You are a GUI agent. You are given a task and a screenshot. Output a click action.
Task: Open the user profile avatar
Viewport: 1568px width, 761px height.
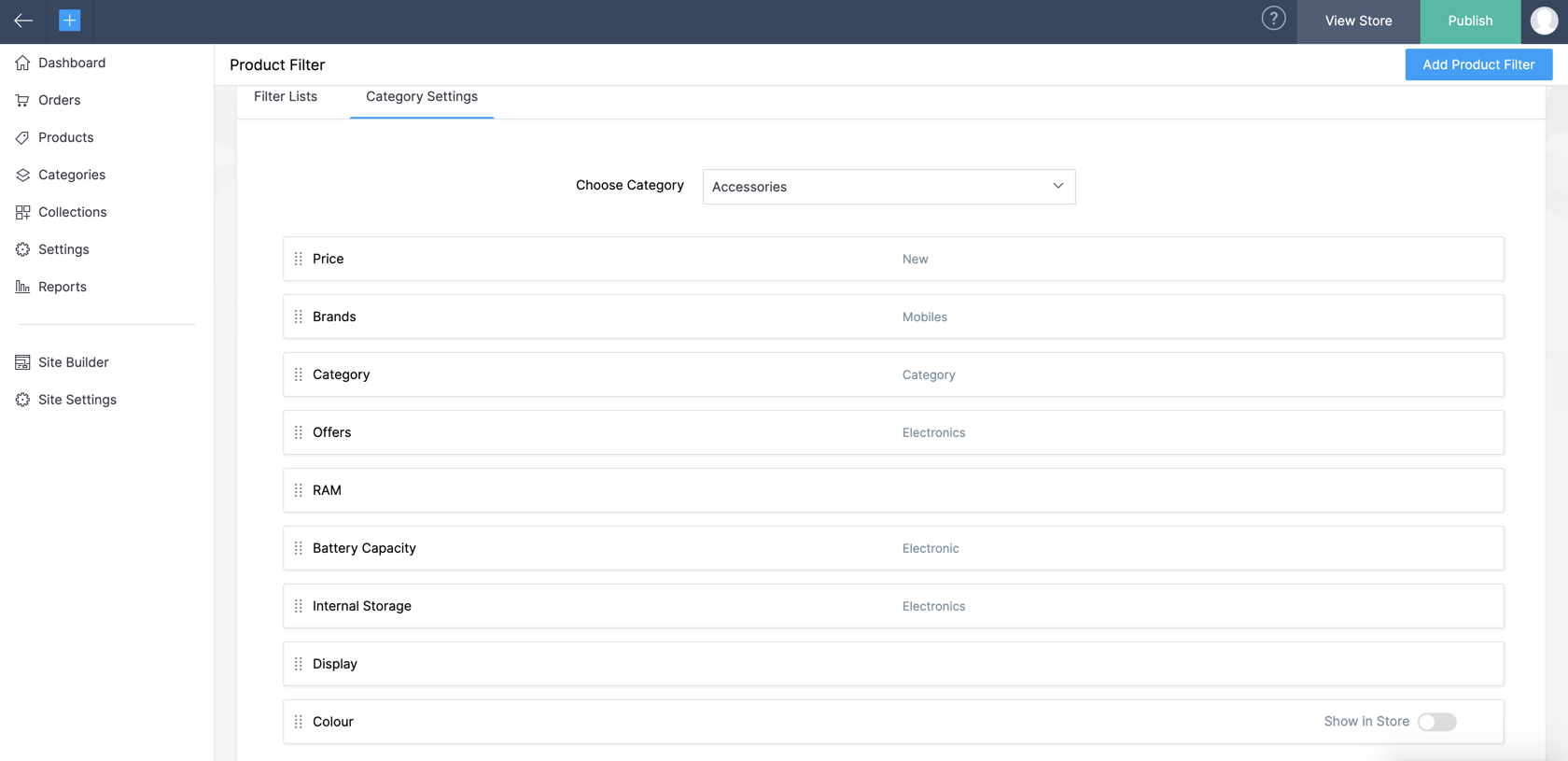1544,21
